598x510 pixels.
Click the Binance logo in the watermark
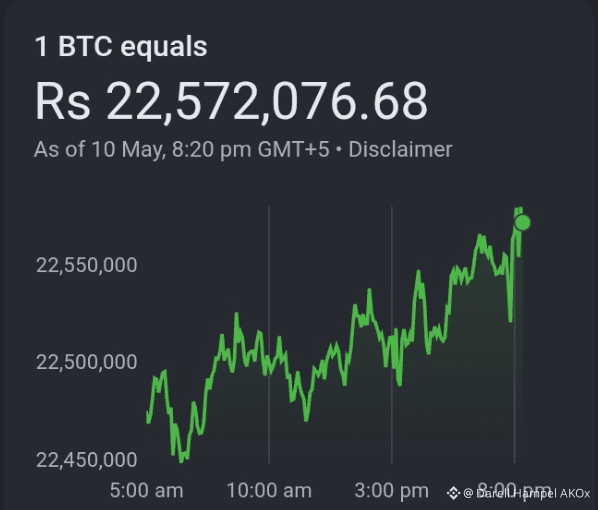coord(453,493)
